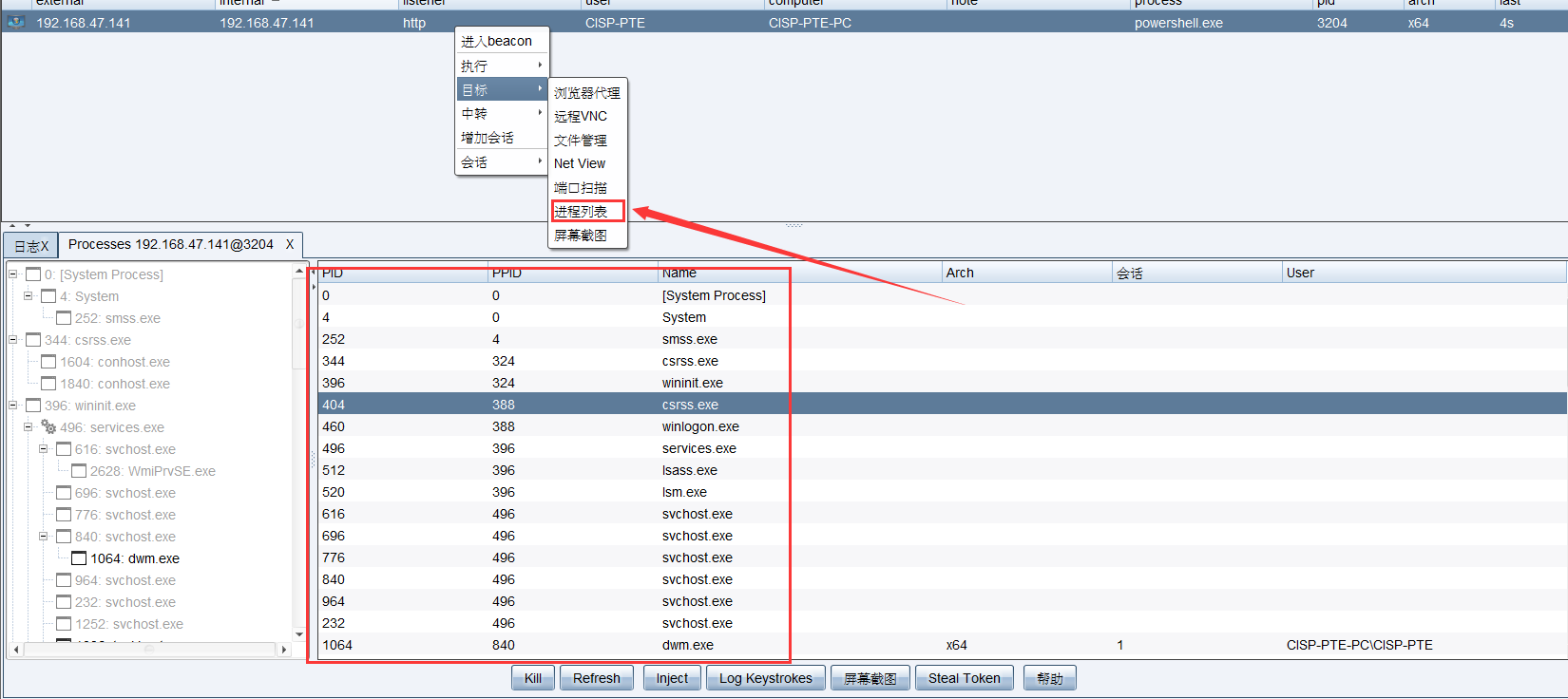1568x699 pixels.
Task: Select 浏览器代理 in the submenu
Action: pos(587,92)
